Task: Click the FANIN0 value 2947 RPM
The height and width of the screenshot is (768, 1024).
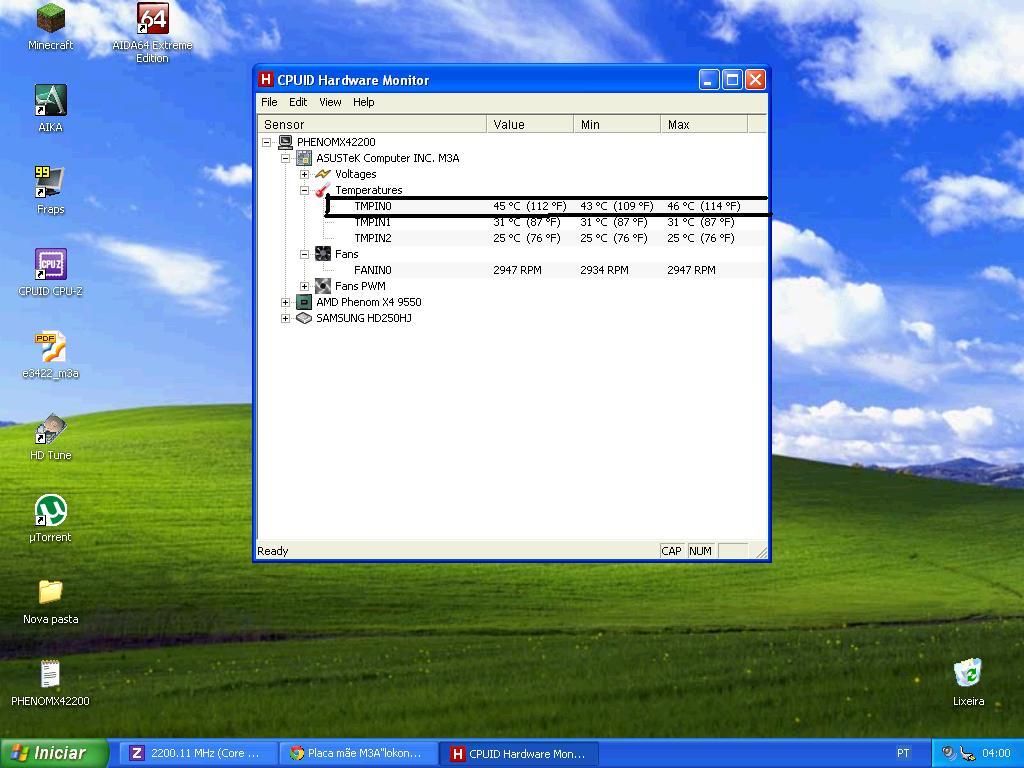Action: coord(517,270)
